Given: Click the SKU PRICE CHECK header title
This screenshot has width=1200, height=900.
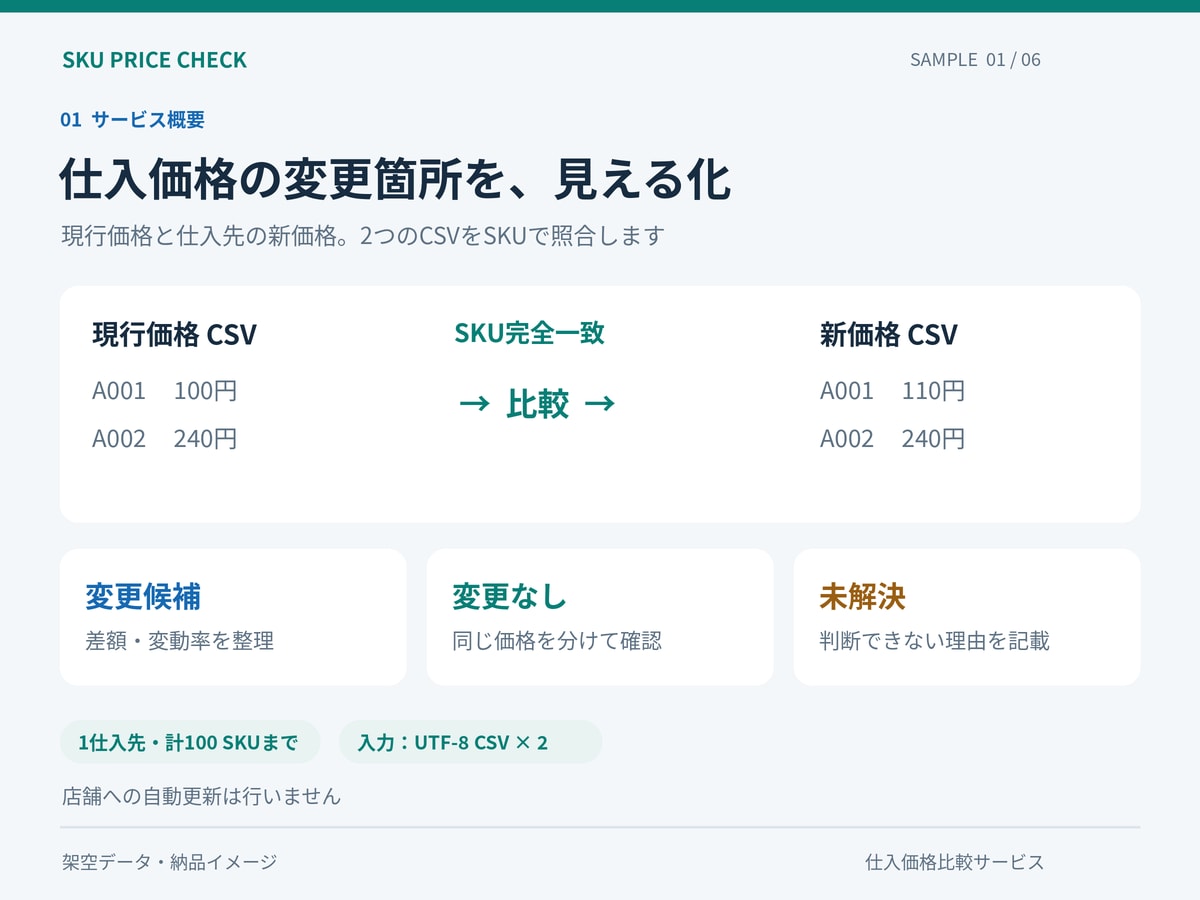Looking at the screenshot, I should tap(154, 60).
